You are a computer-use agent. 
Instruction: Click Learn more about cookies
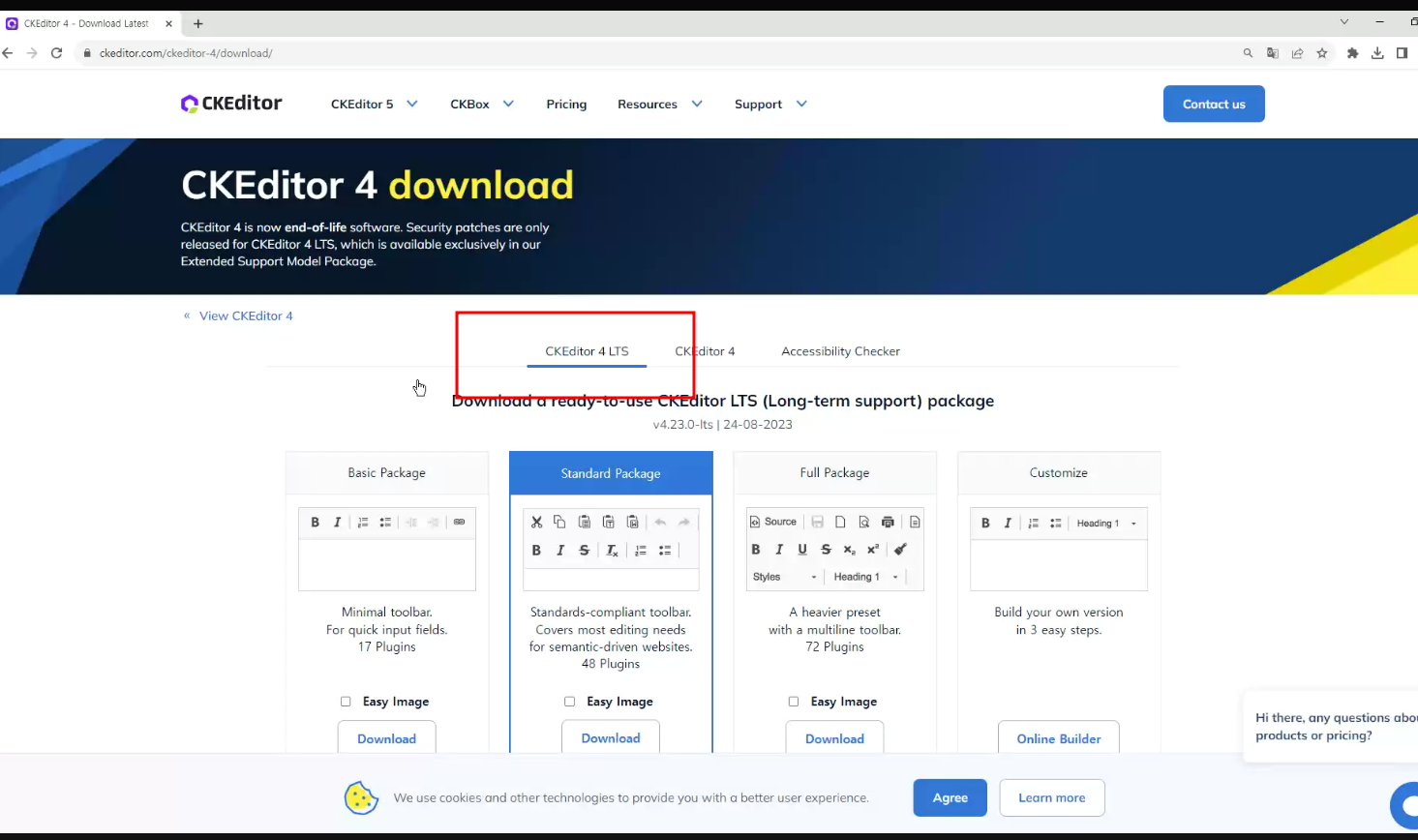point(1052,797)
